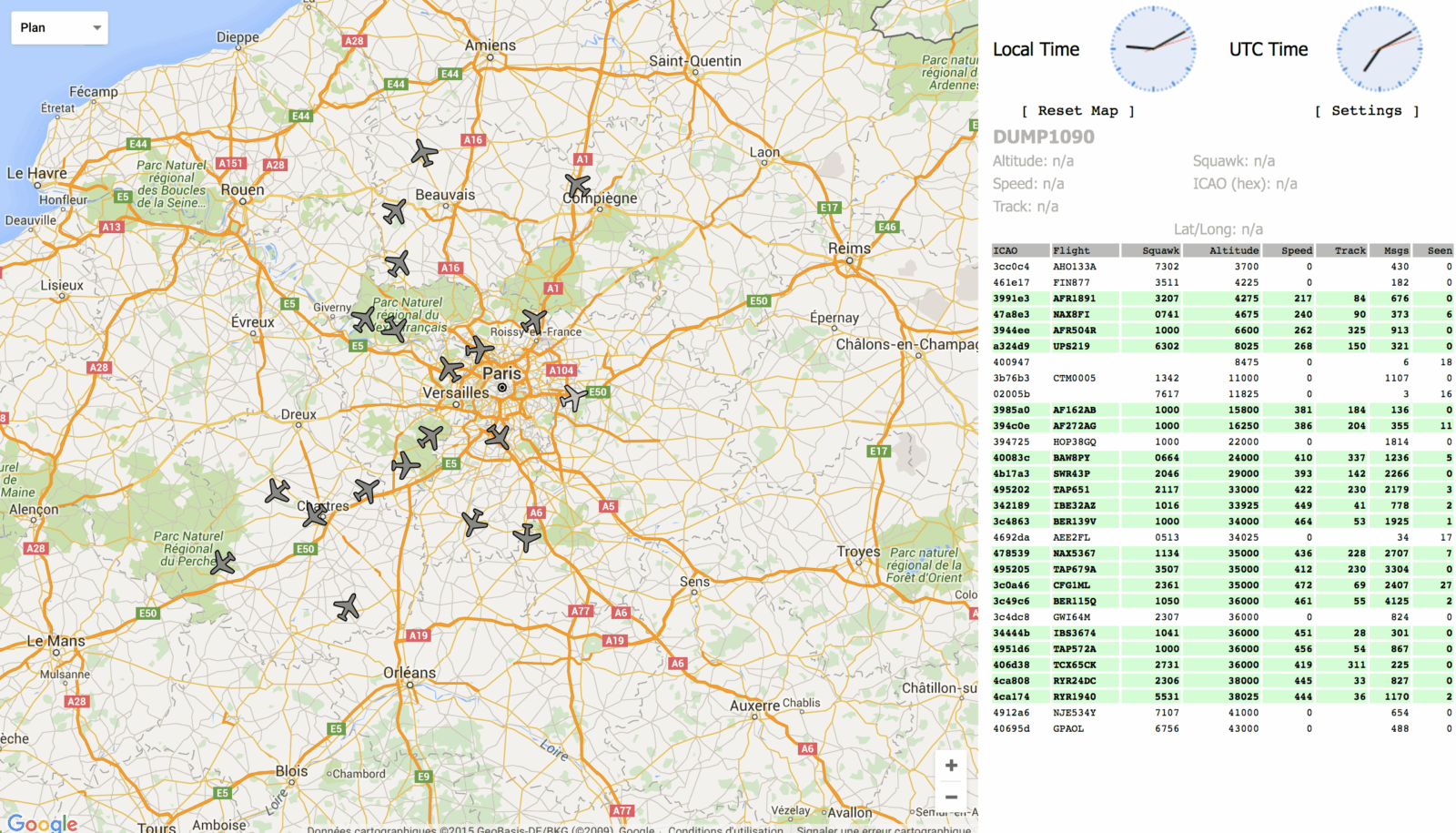Click the lone aircraft icon between Chartres and Orléans

point(347,606)
